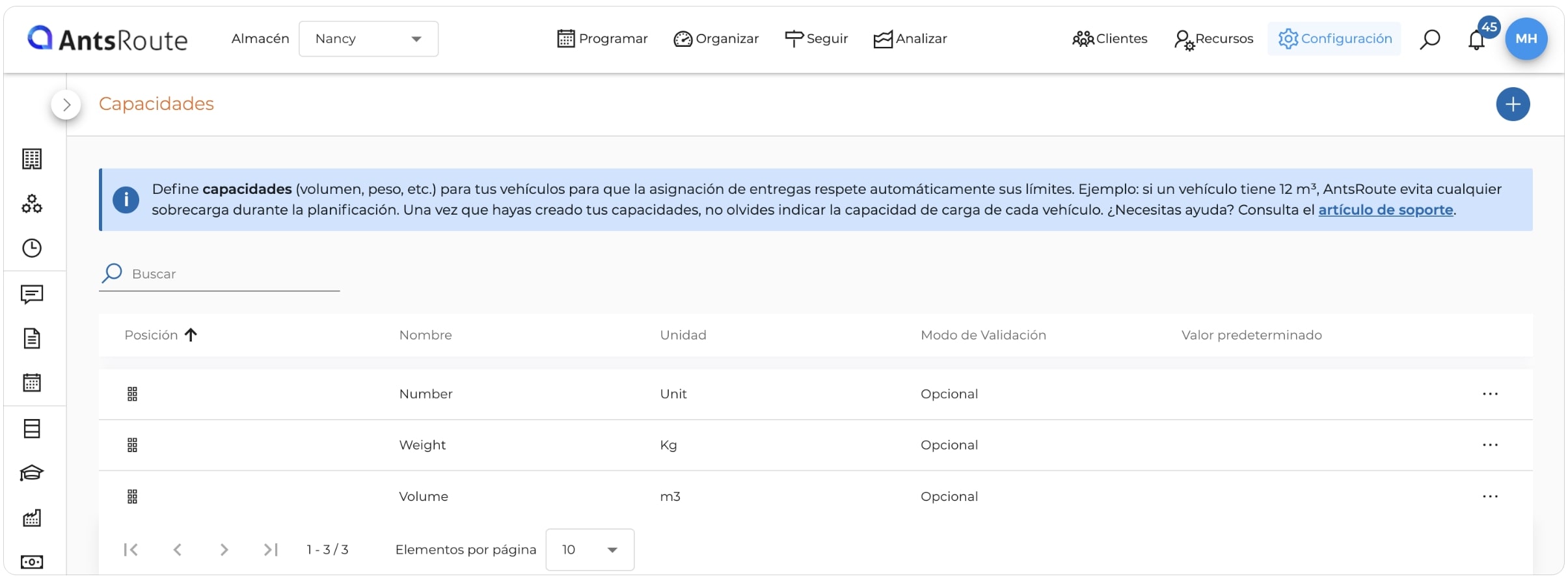The image size is (1568, 581).
Task: Click the building grid sidebar icon
Action: click(32, 159)
